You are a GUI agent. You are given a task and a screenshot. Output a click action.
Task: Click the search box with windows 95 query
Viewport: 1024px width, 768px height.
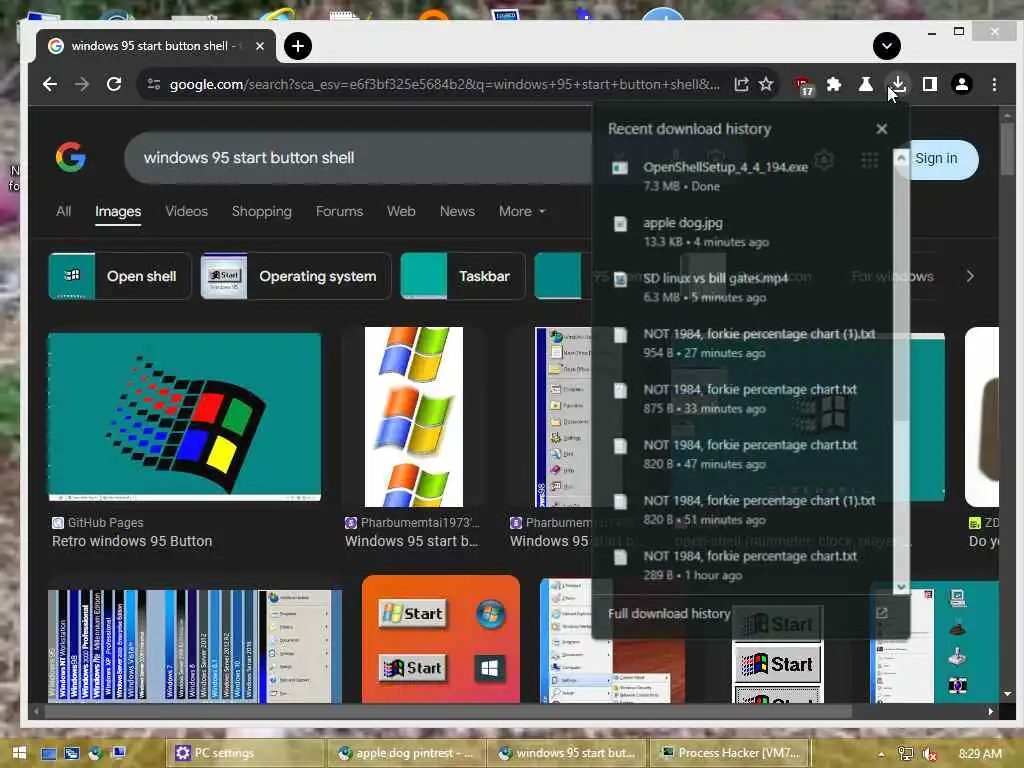(x=356, y=158)
